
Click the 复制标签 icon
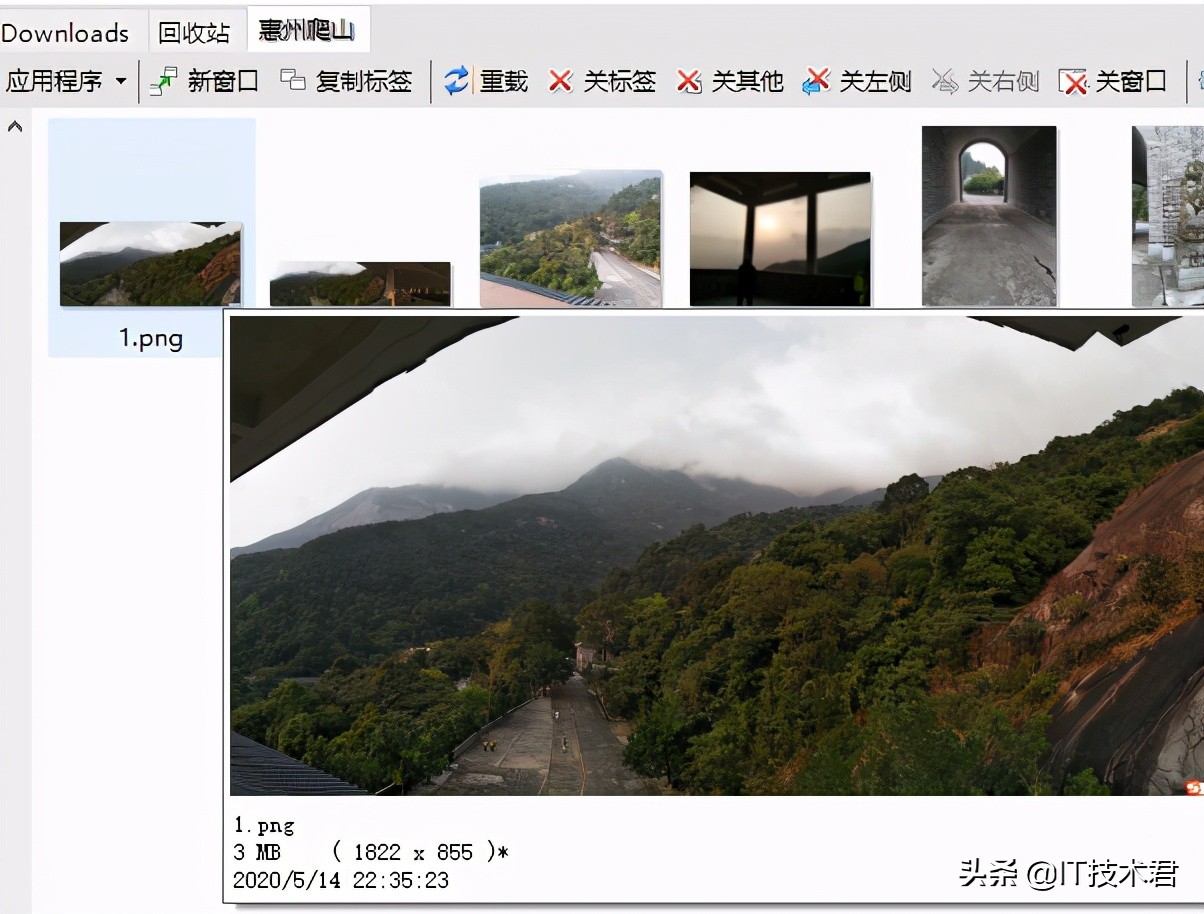(x=292, y=80)
